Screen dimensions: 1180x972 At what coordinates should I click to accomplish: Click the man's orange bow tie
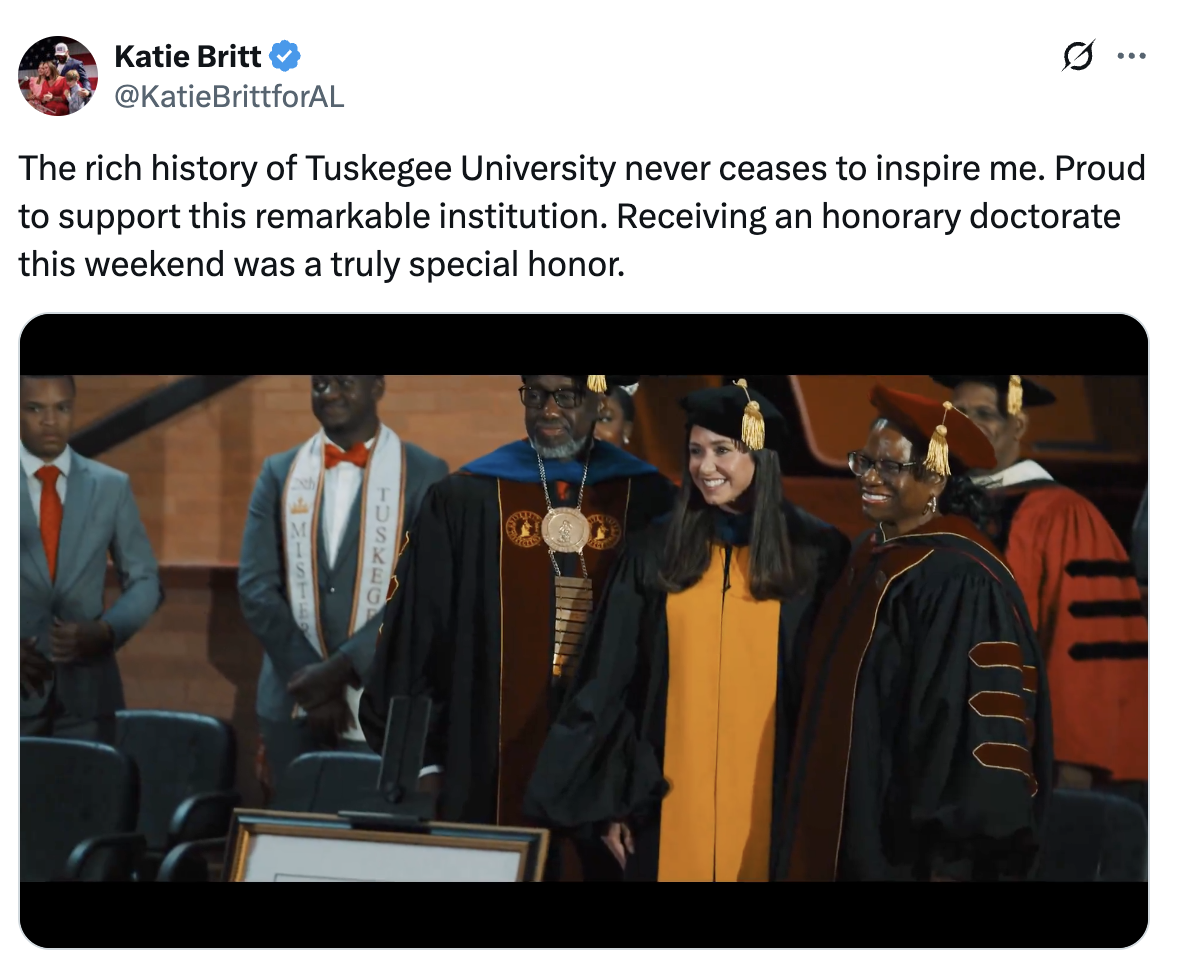346,455
